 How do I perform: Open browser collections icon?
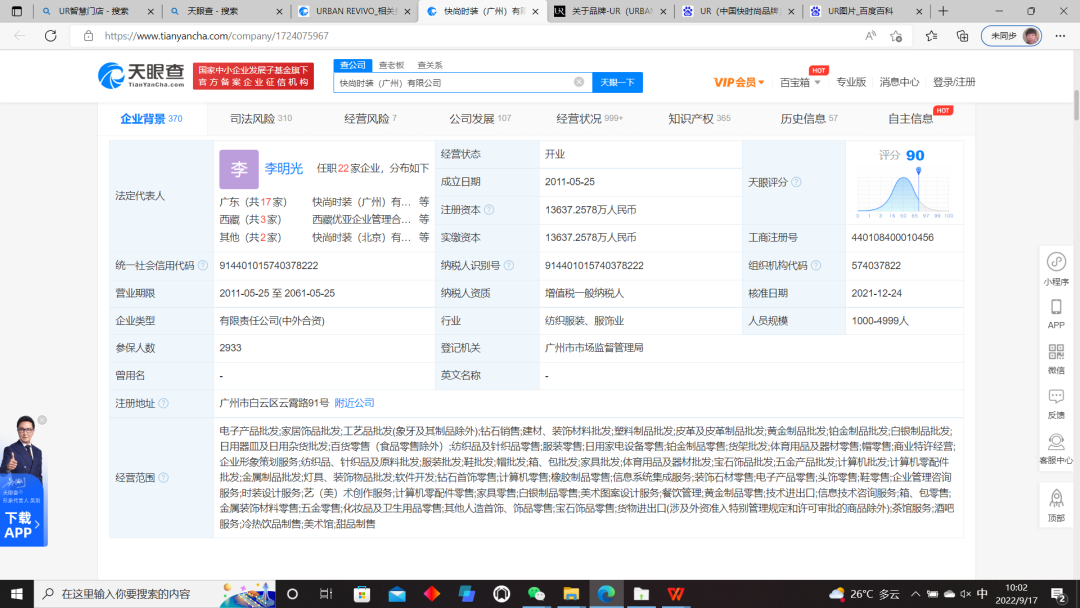tap(962, 36)
